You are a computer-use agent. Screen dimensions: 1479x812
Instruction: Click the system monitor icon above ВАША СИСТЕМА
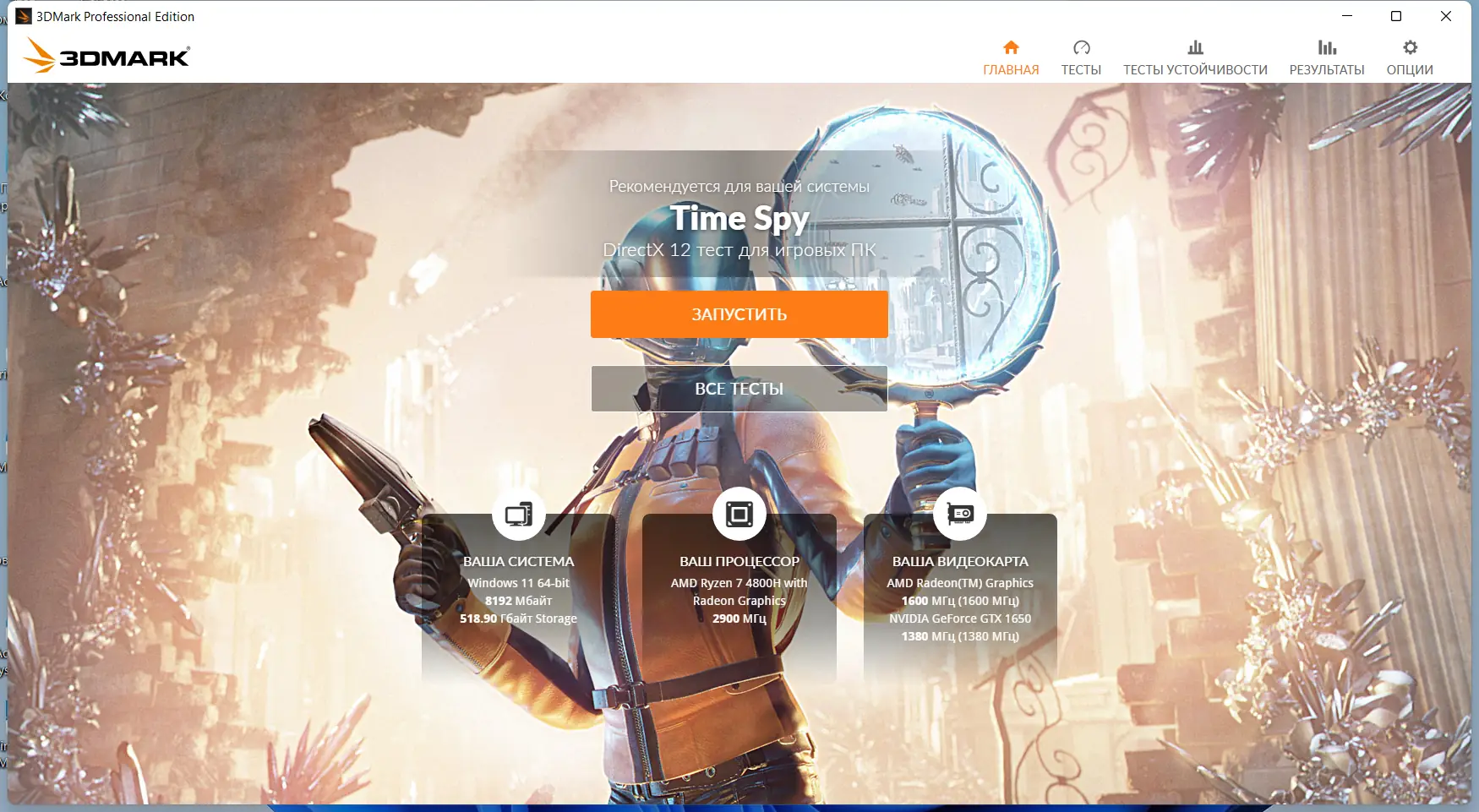point(519,514)
